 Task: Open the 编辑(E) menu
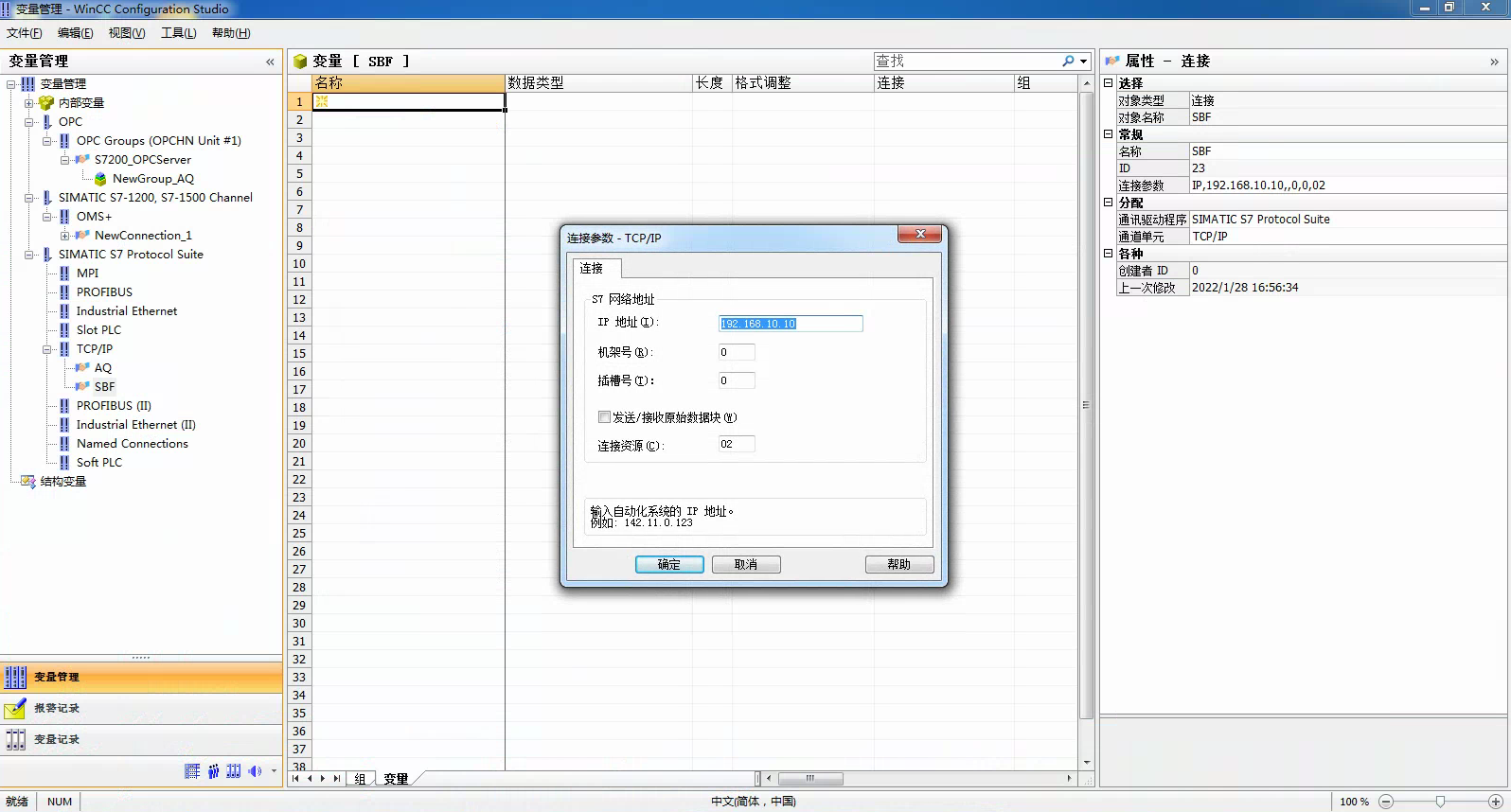click(75, 33)
